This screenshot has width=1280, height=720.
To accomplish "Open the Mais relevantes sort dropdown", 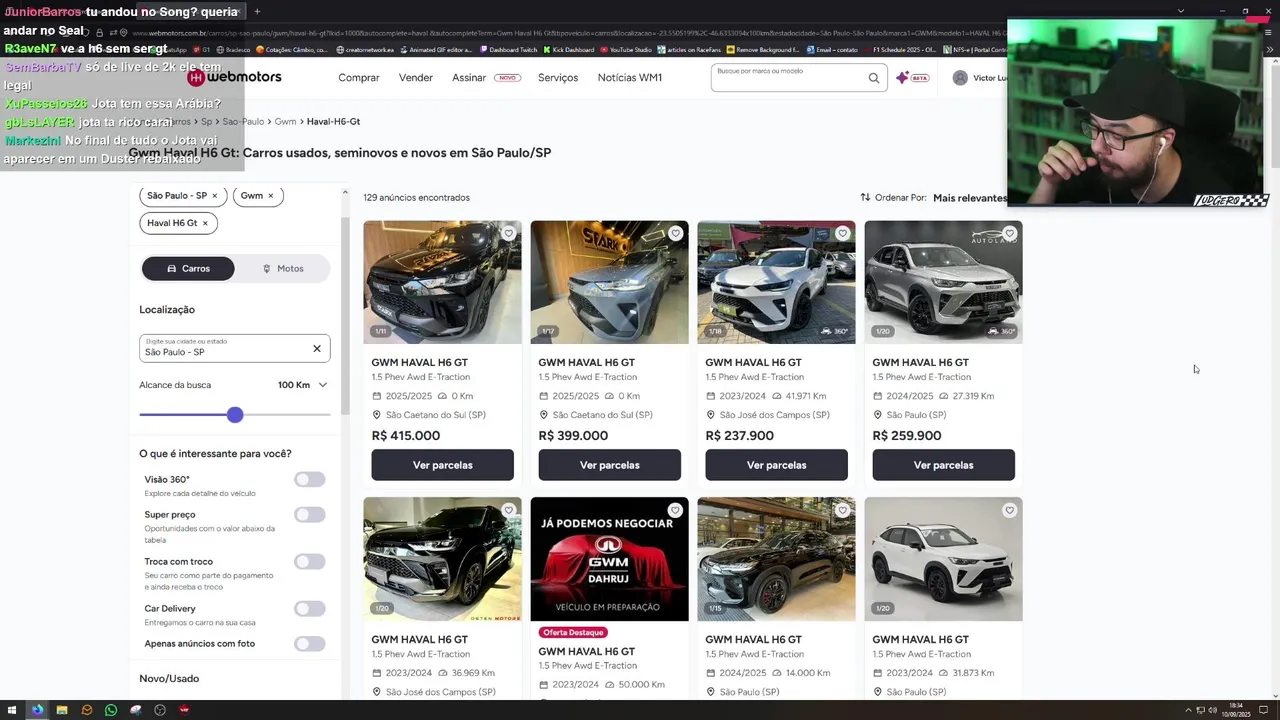I will pos(969,198).
